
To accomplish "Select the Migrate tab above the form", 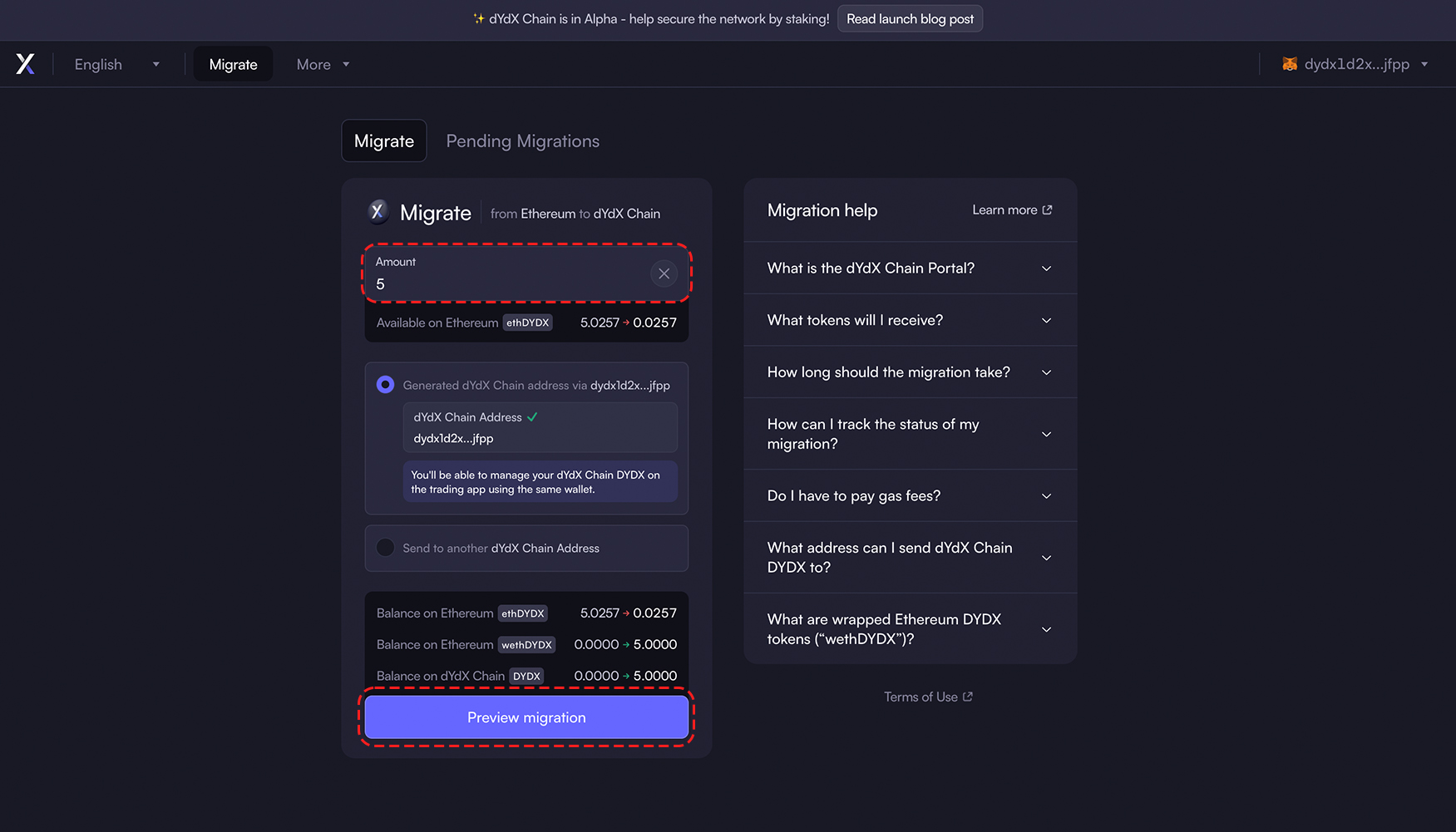I will coord(384,140).
